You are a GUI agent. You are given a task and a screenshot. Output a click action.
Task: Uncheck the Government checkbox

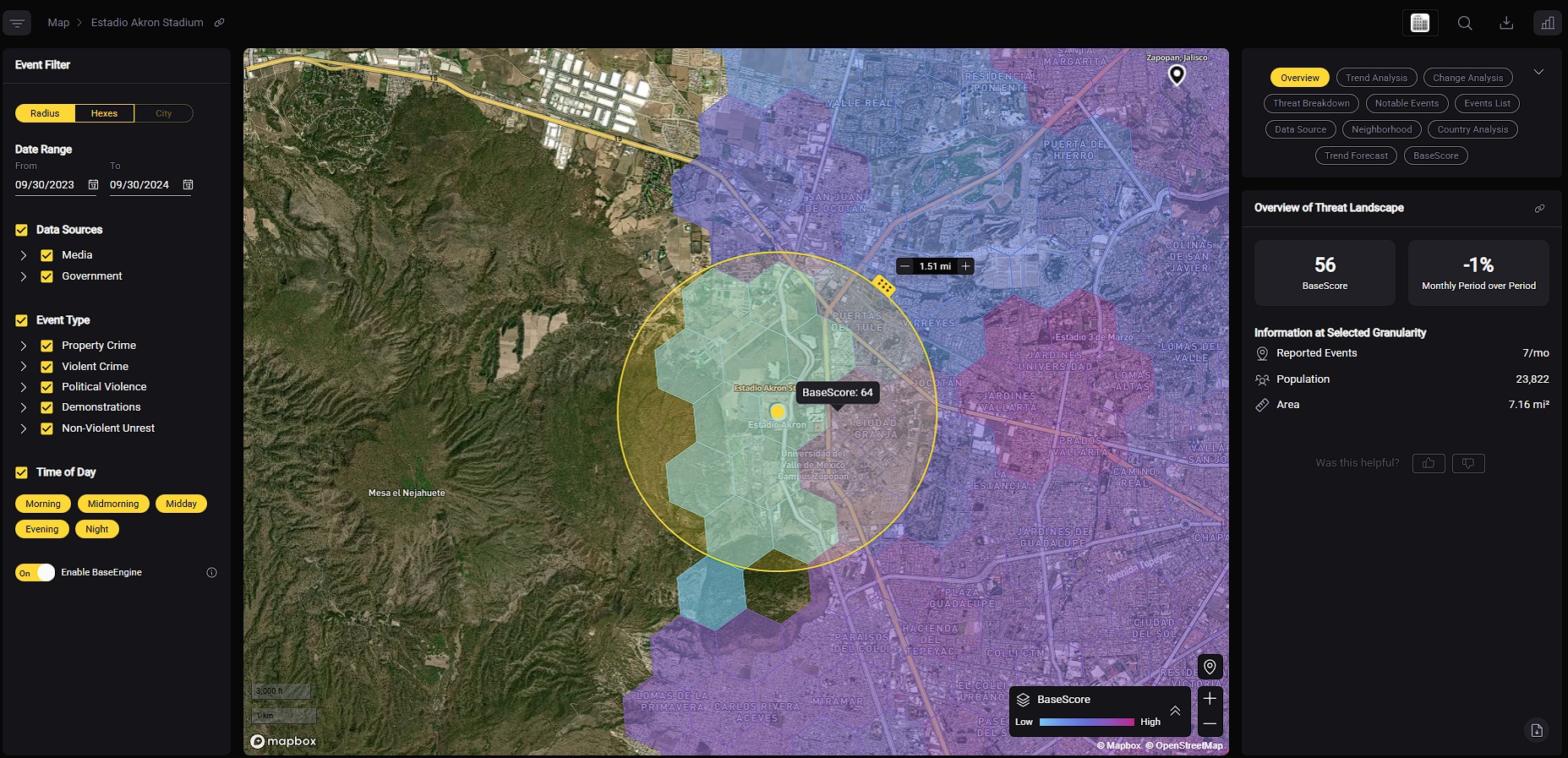[46, 276]
